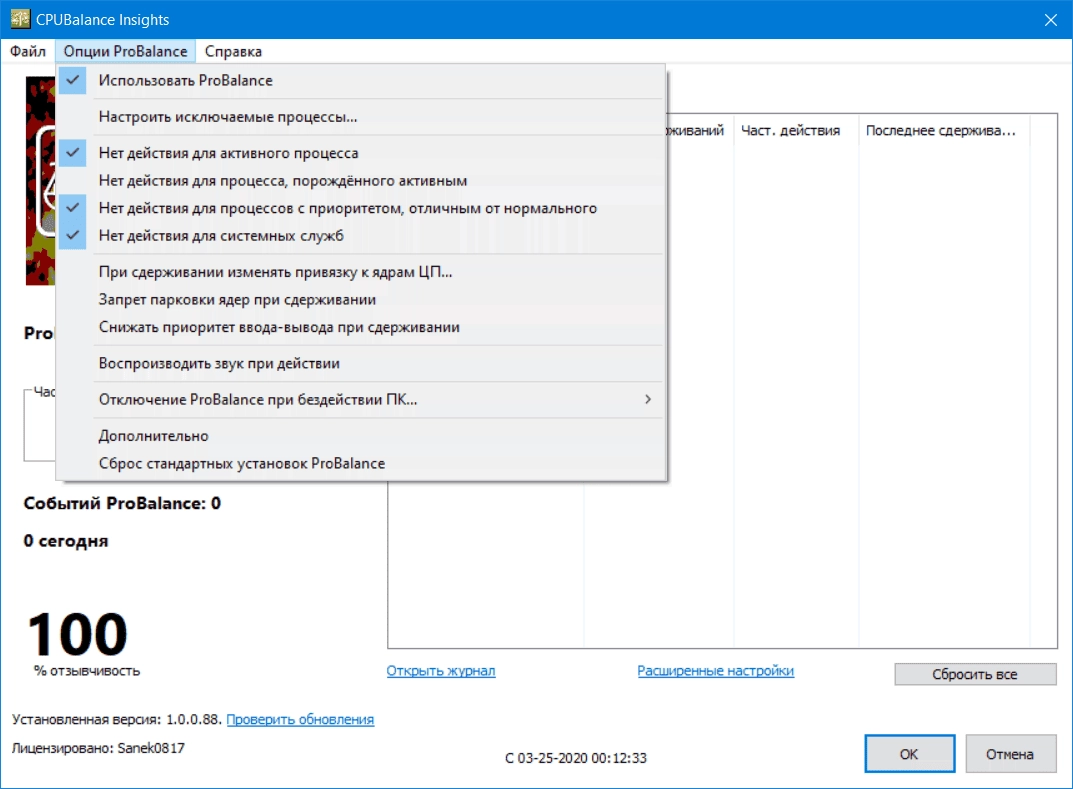This screenshot has height=789, width=1073.
Task: Click the Установленная версия: 1.0.0.88 text
Action: [x=117, y=719]
